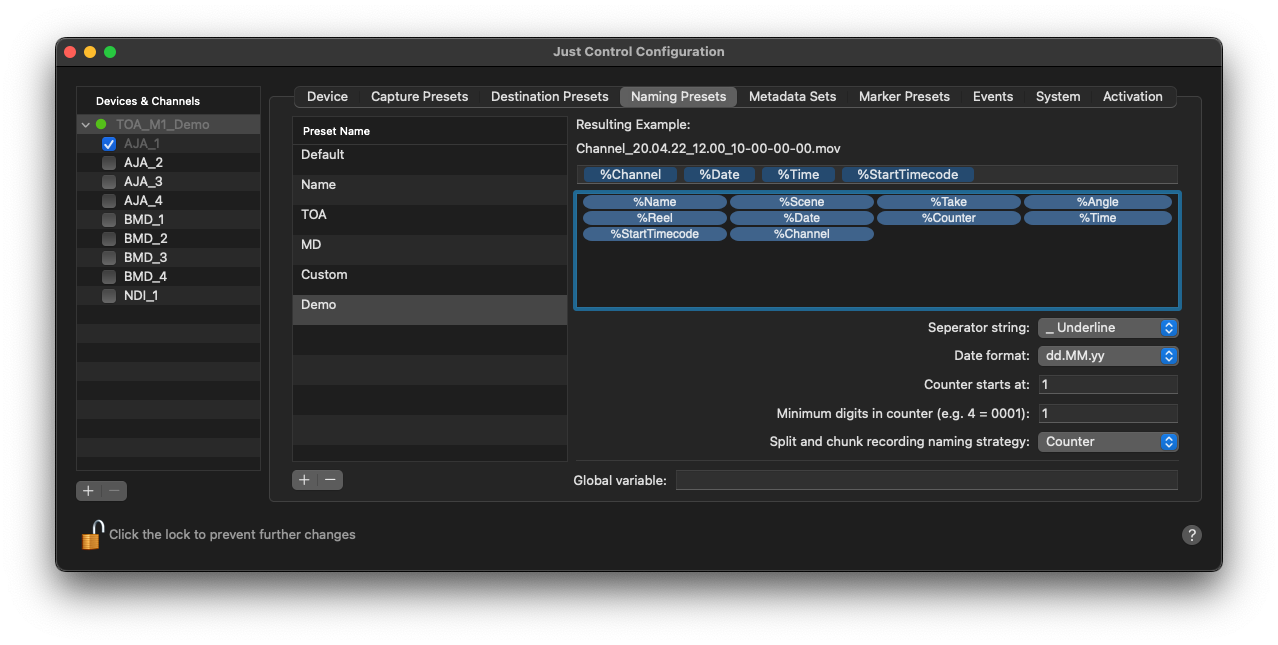Select the Demo preset row
Image resolution: width=1278 pixels, height=645 pixels.
click(430, 310)
